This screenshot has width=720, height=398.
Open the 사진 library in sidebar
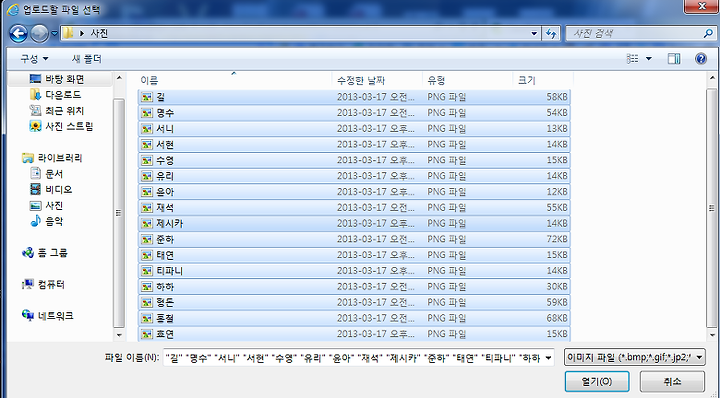pos(46,205)
